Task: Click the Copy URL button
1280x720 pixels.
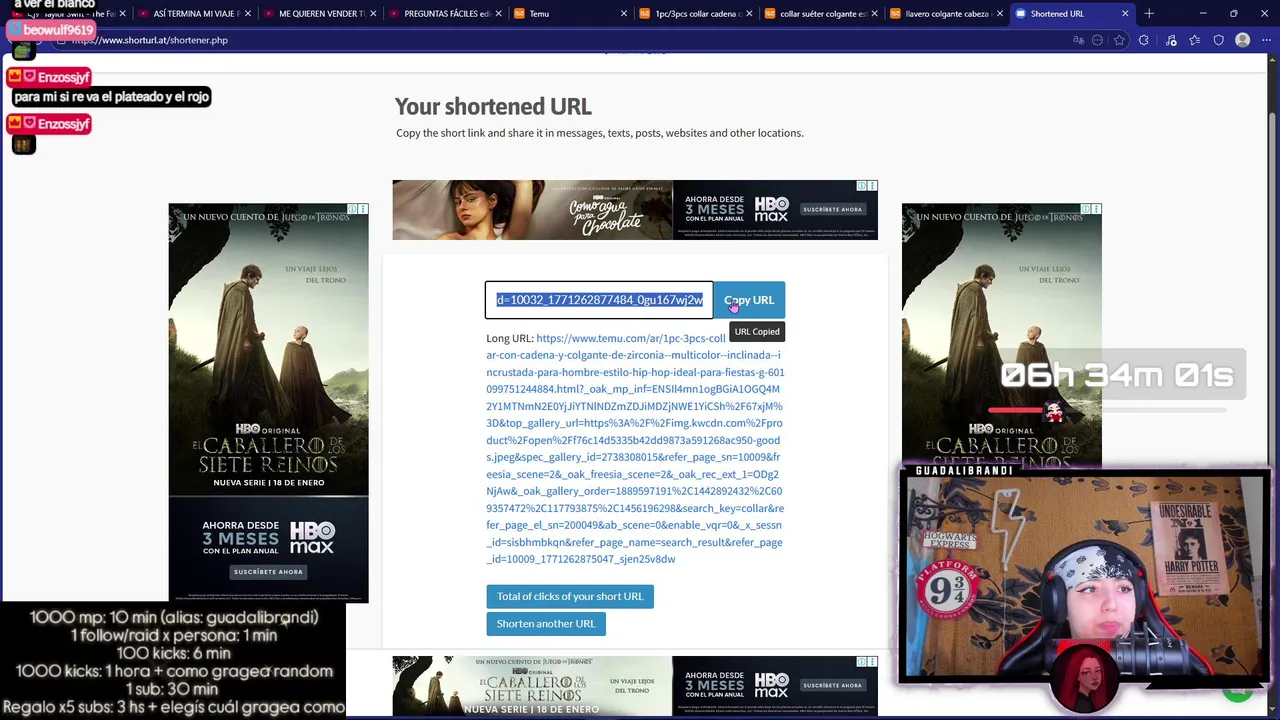Action: tap(749, 300)
